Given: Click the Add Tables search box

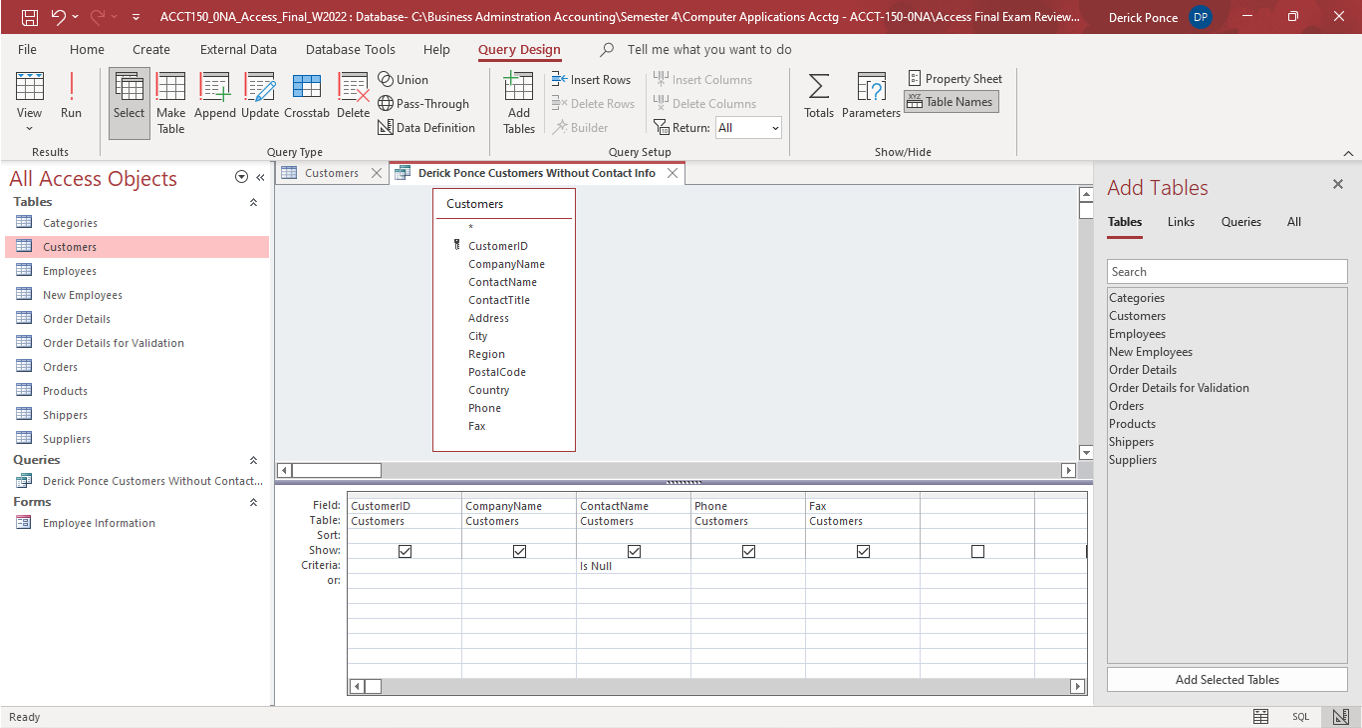Looking at the screenshot, I should [x=1227, y=272].
